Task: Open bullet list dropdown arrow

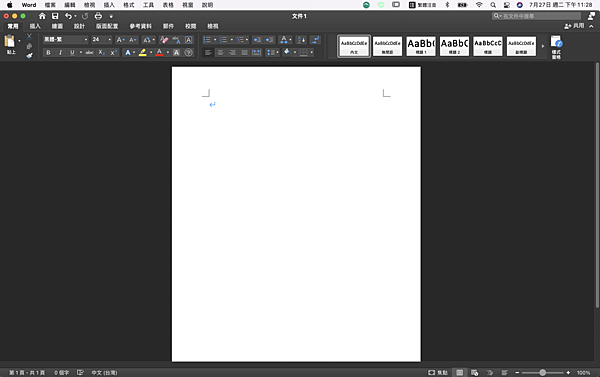Action: click(x=215, y=40)
